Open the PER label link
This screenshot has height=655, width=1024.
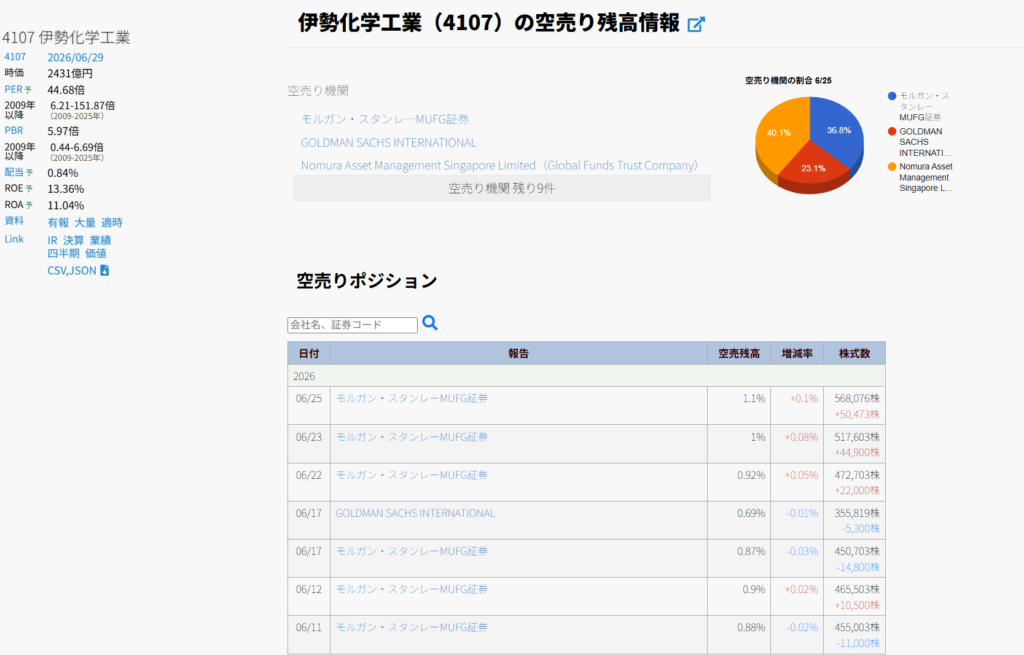pyautogui.click(x=14, y=89)
